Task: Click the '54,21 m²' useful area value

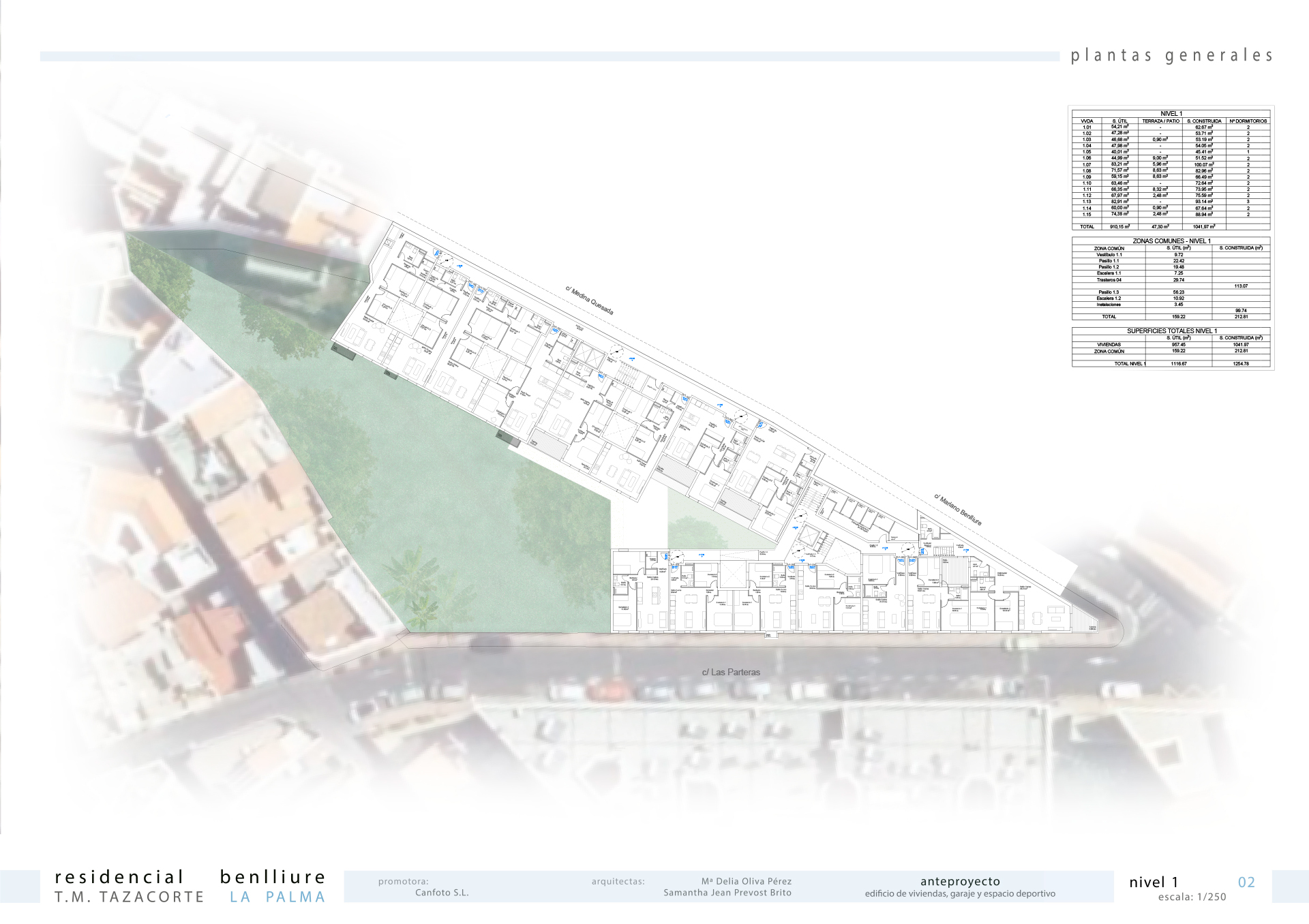Action: pos(1120,127)
